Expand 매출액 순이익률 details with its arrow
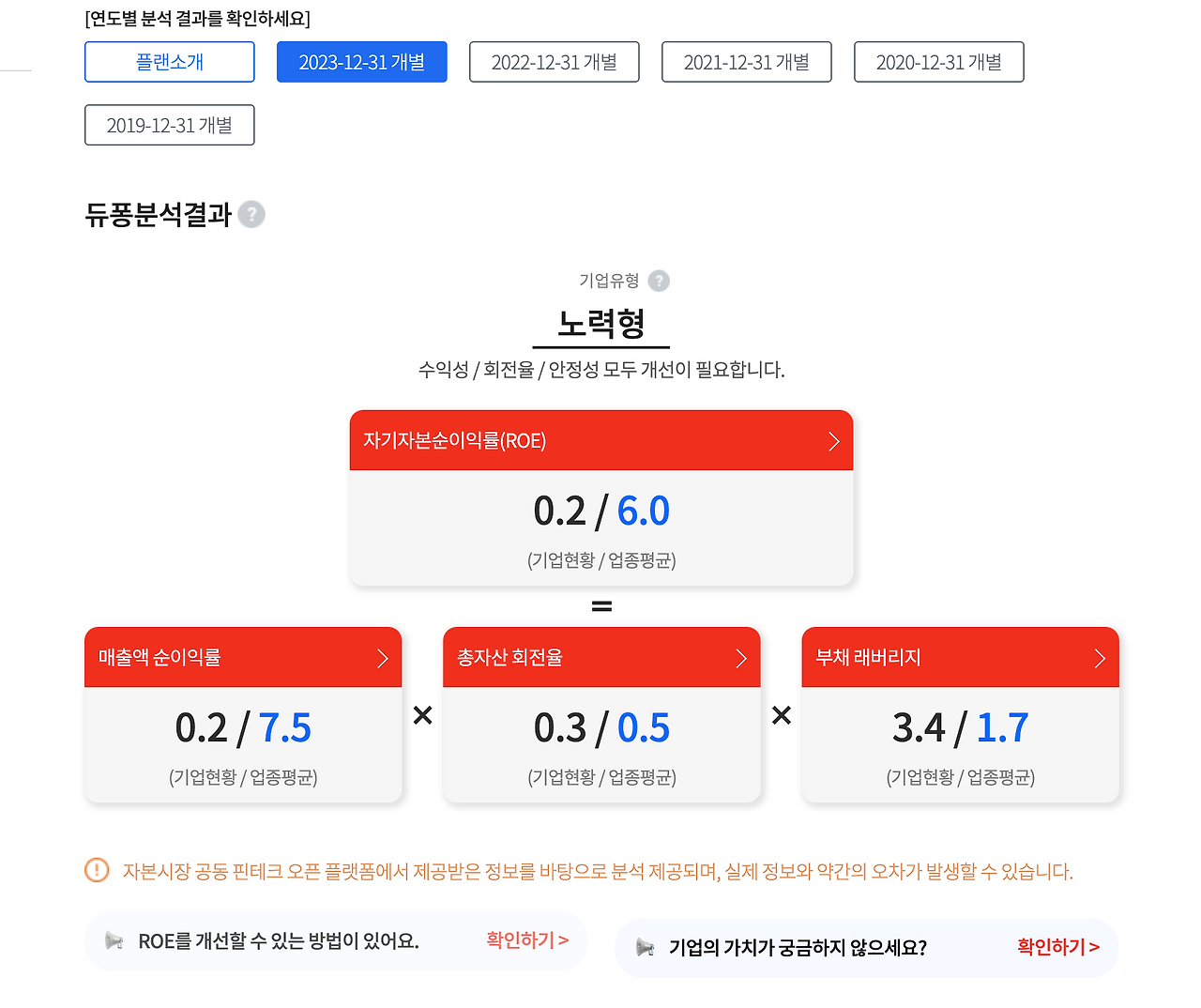This screenshot has width=1201, height=1008. click(x=382, y=658)
